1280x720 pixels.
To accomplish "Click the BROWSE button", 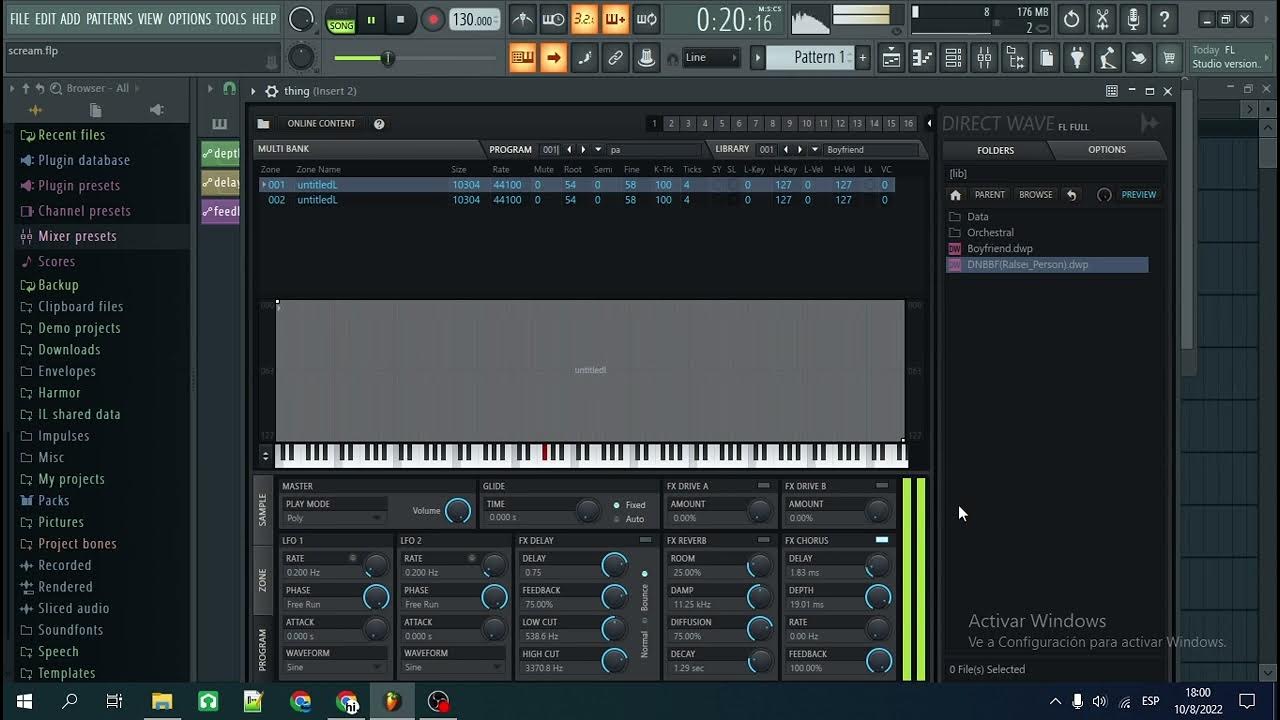I will [1036, 195].
